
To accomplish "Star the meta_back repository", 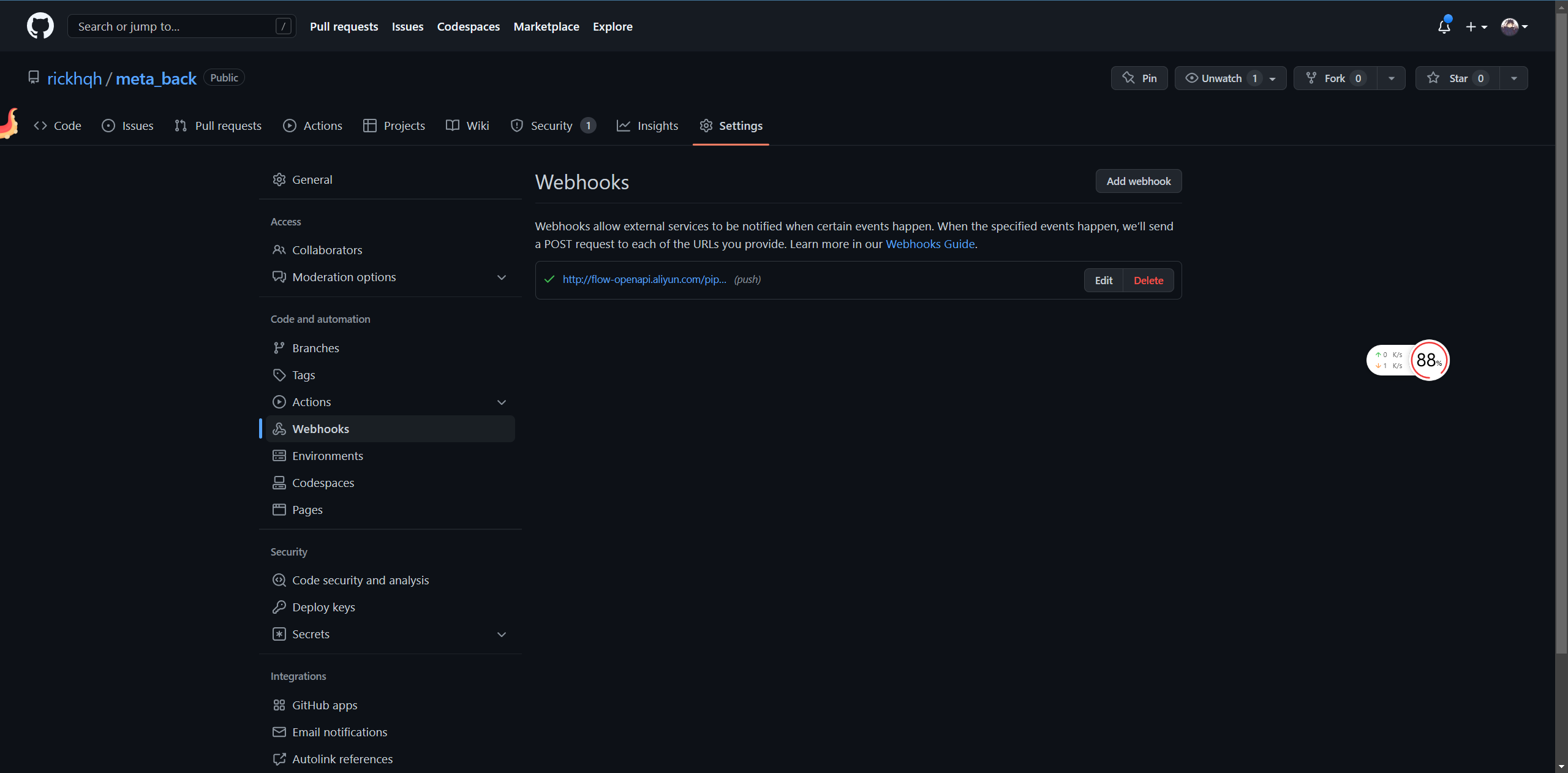I will click(1457, 78).
